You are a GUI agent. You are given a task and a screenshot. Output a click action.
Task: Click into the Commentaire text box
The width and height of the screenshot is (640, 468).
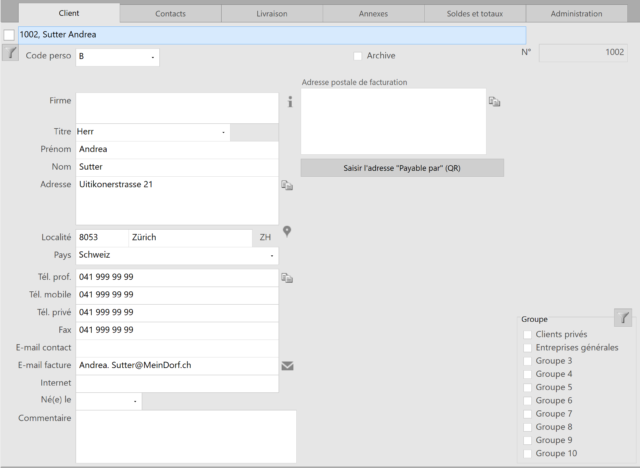tap(186, 436)
